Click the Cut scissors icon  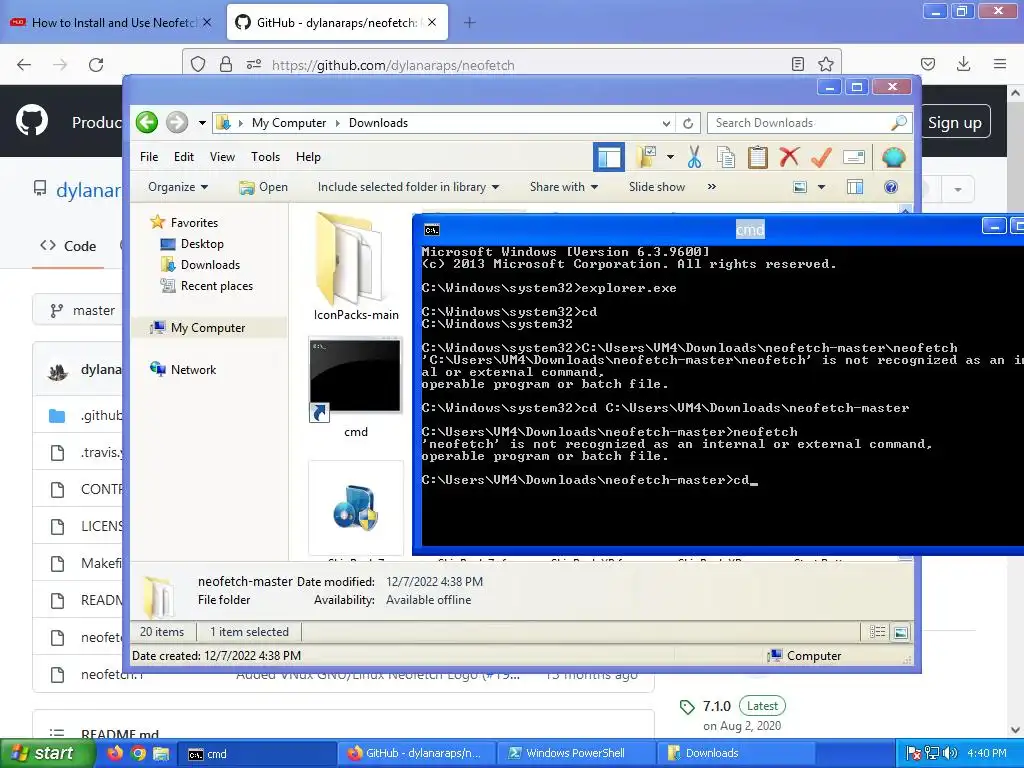pyautogui.click(x=694, y=157)
